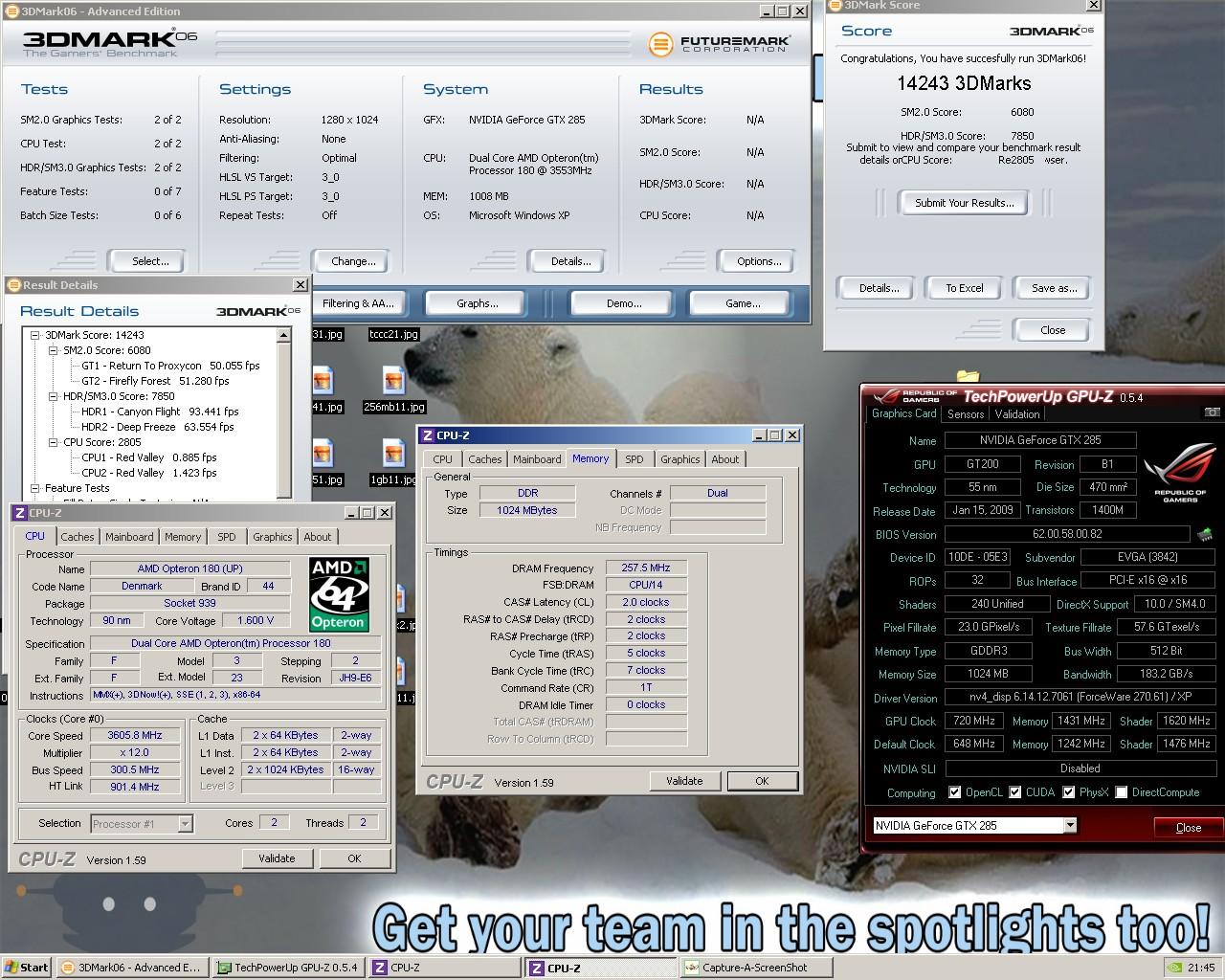Image resolution: width=1225 pixels, height=980 pixels.
Task: Open Mainboard tab in CPU-Z memory window
Action: point(537,459)
